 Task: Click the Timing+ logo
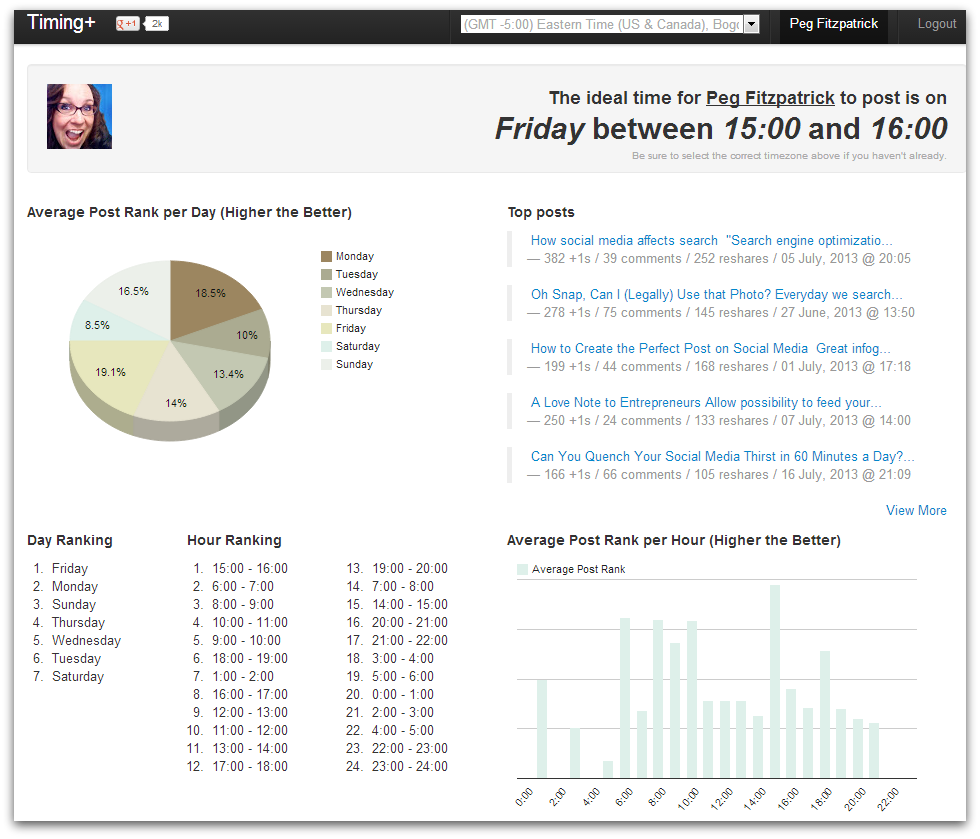point(61,23)
